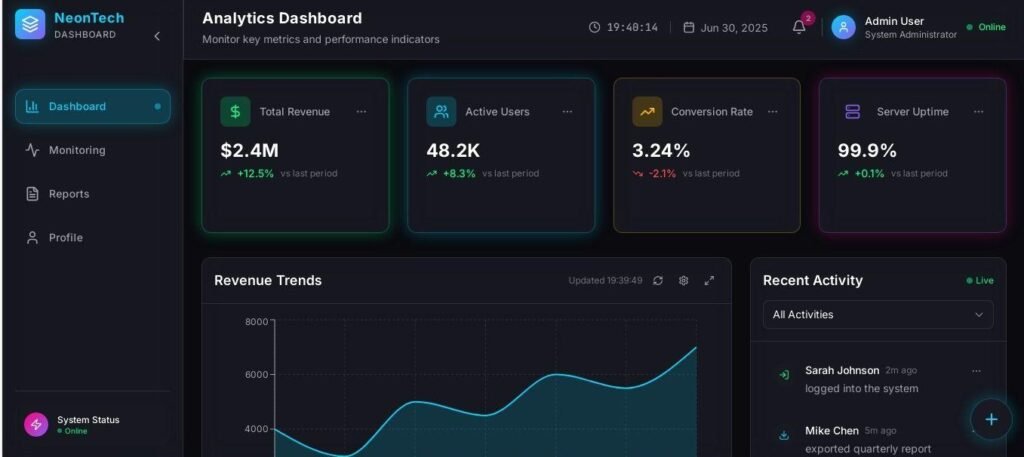Click the dollar icon on Total Revenue
This screenshot has height=457, width=1024.
[x=235, y=112]
